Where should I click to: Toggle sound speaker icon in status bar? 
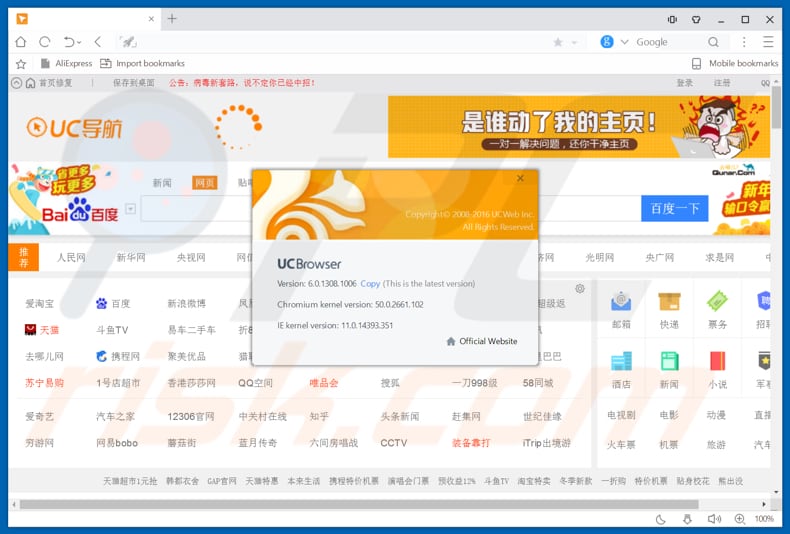tap(714, 519)
